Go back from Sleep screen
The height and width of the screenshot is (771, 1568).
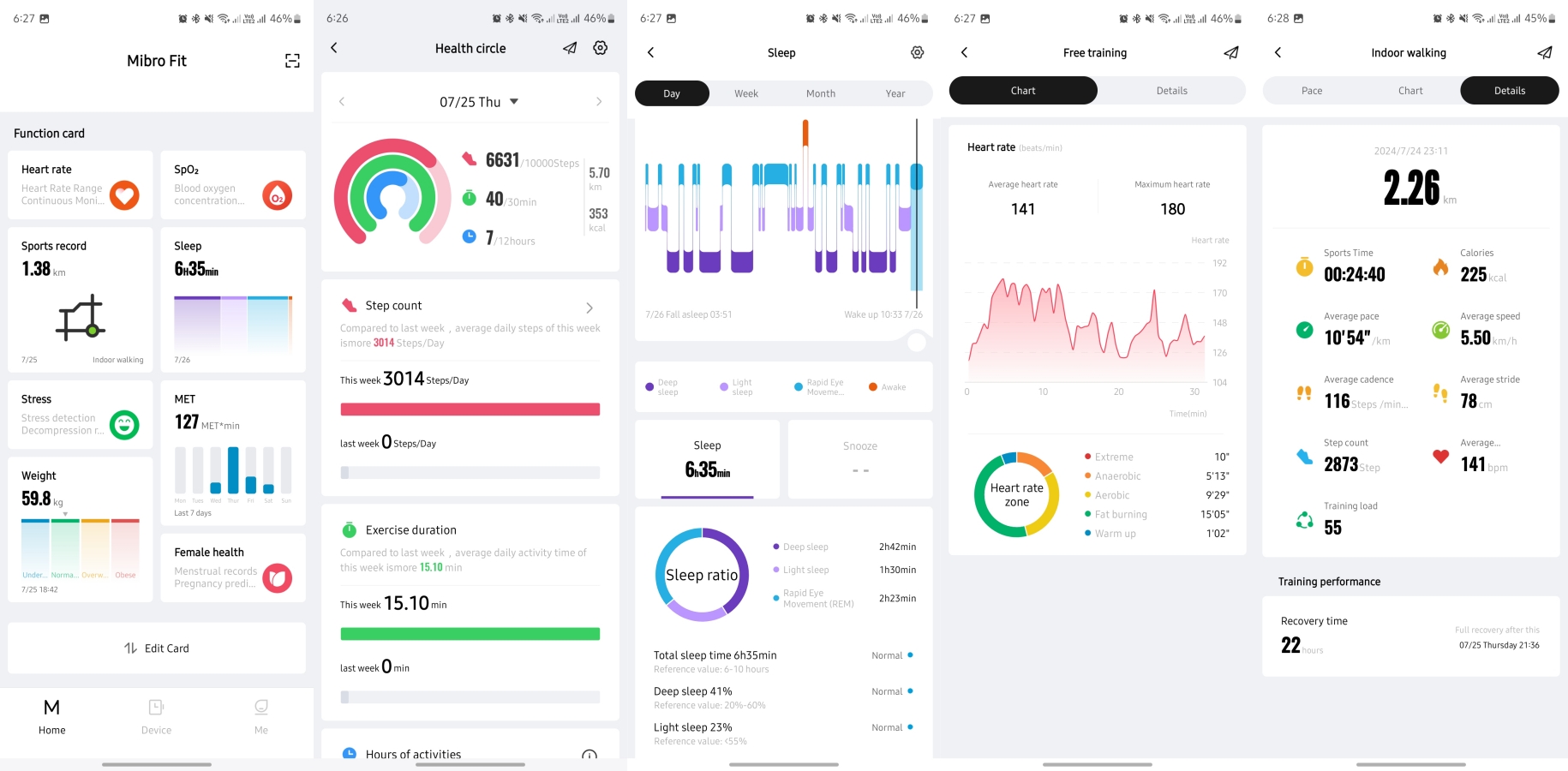[x=650, y=52]
